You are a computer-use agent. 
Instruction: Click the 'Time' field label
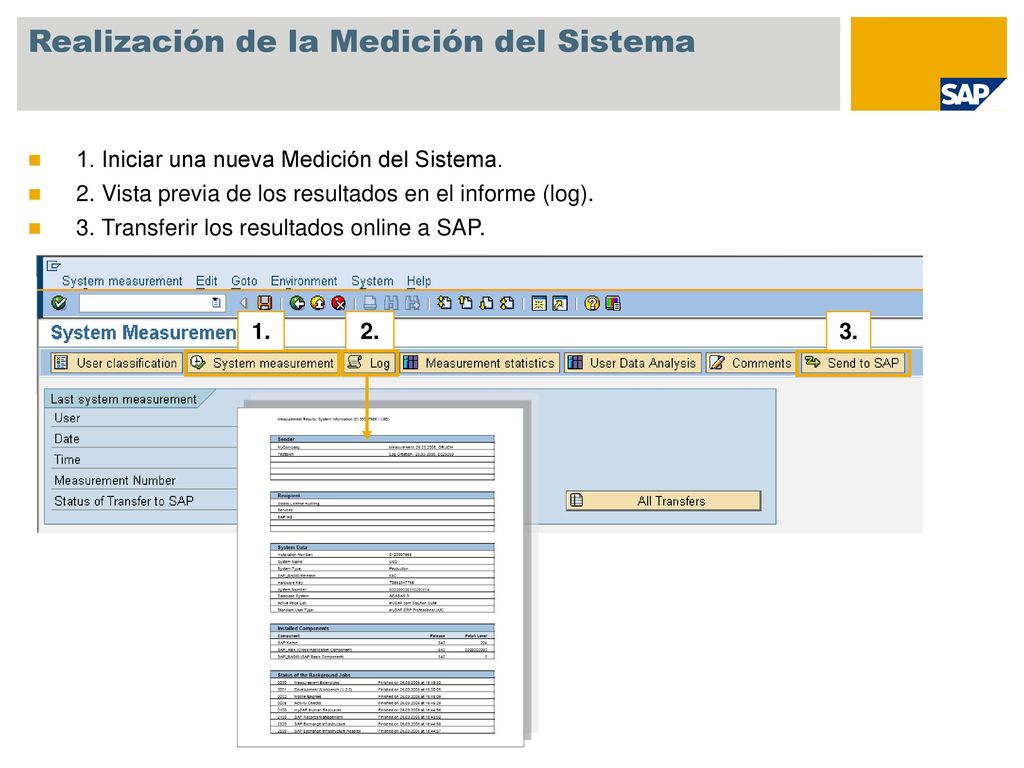pyautogui.click(x=67, y=460)
